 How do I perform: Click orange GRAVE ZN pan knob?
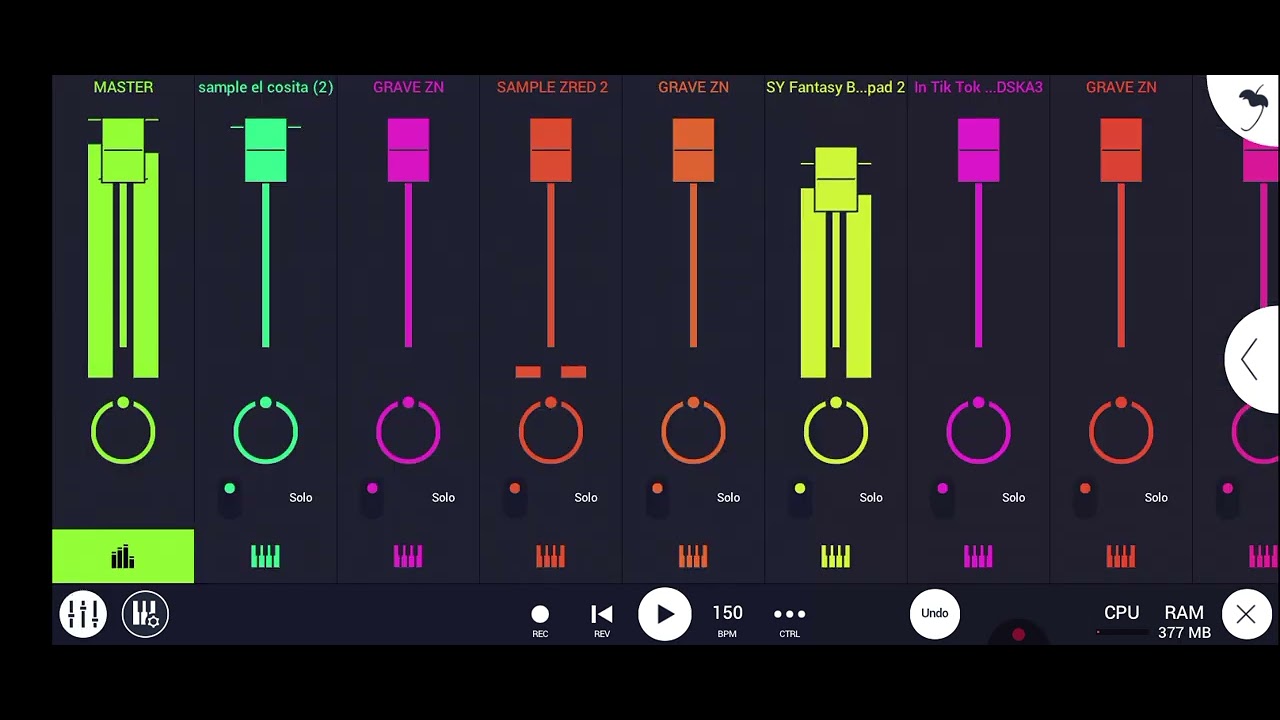coord(693,431)
